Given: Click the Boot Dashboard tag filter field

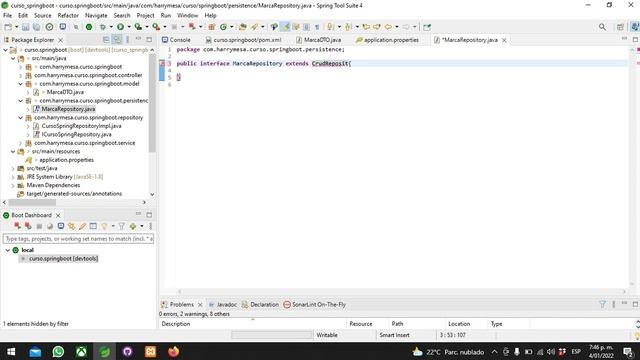Looking at the screenshot, I should [x=78, y=238].
